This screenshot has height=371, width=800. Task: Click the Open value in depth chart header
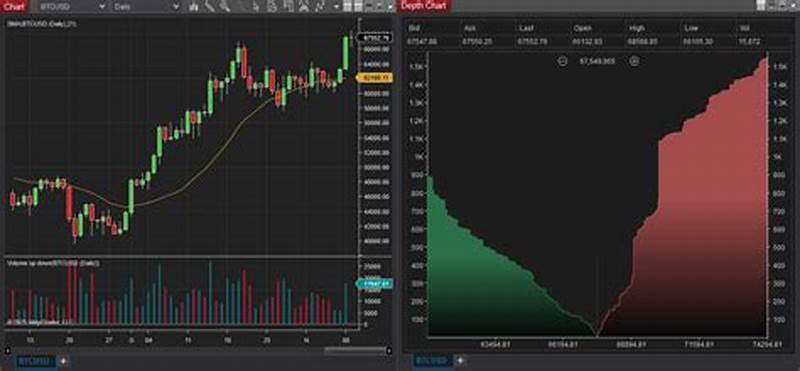coord(588,41)
